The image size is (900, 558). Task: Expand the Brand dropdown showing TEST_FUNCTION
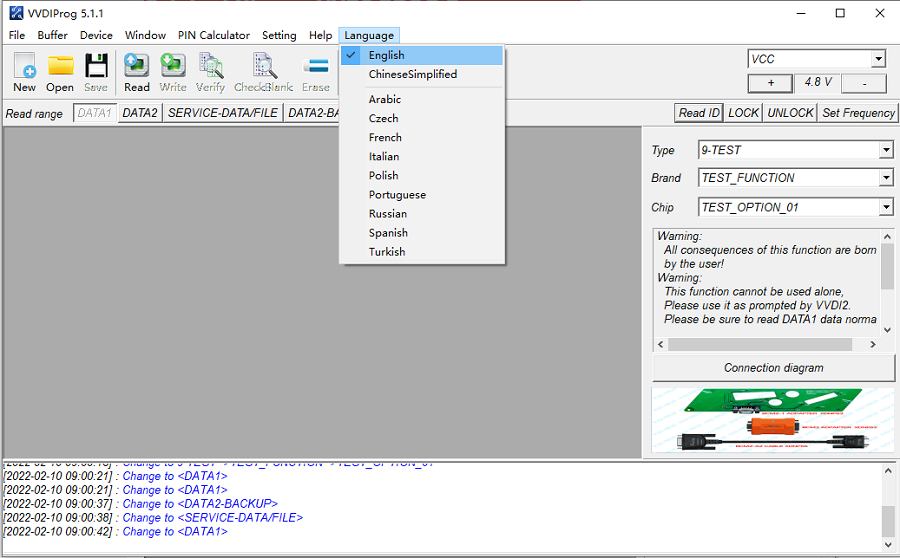[885, 178]
